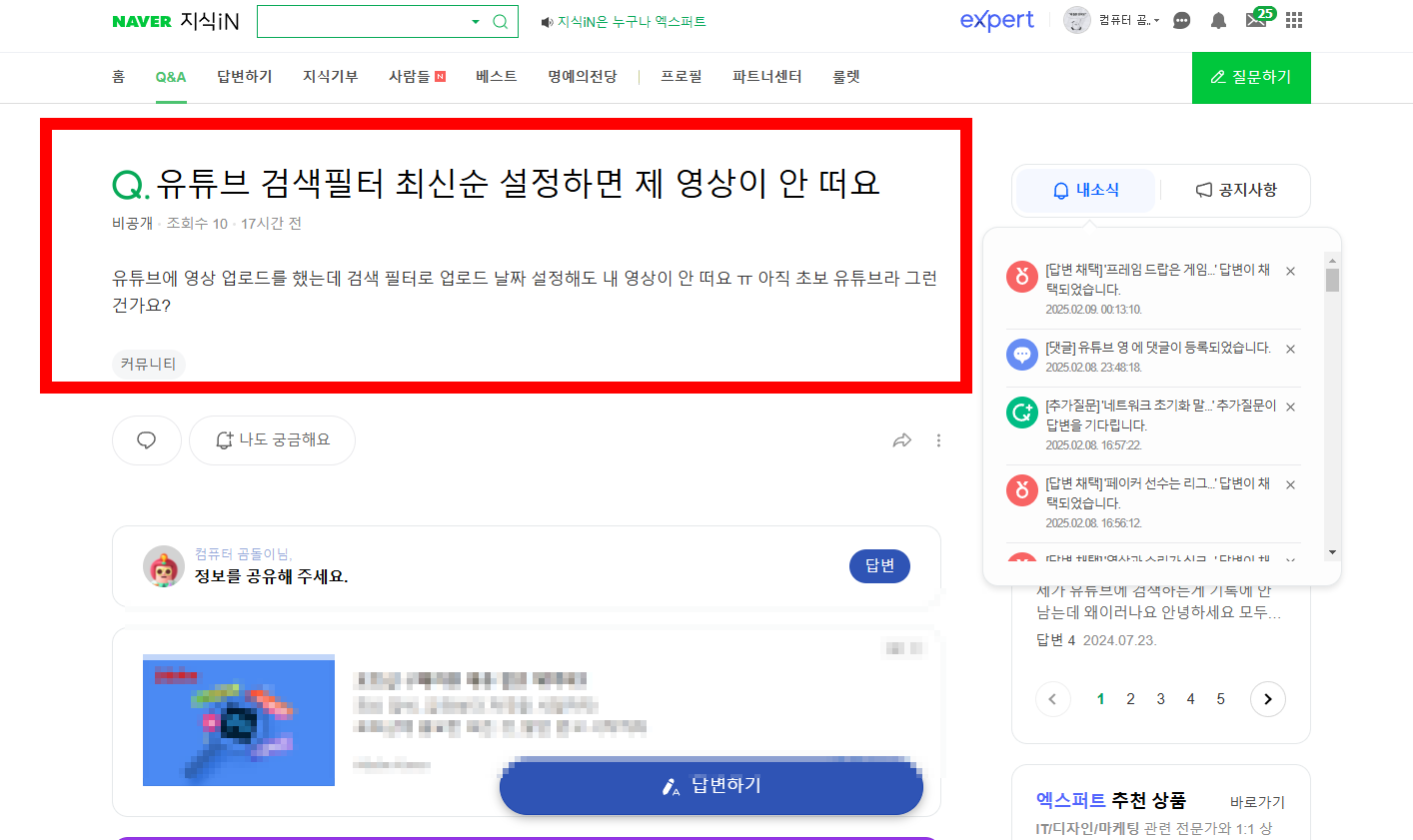Screen dimensions: 1413x840
Task: Dismiss the '페이커 선수는 리그' notification
Action: [1290, 484]
